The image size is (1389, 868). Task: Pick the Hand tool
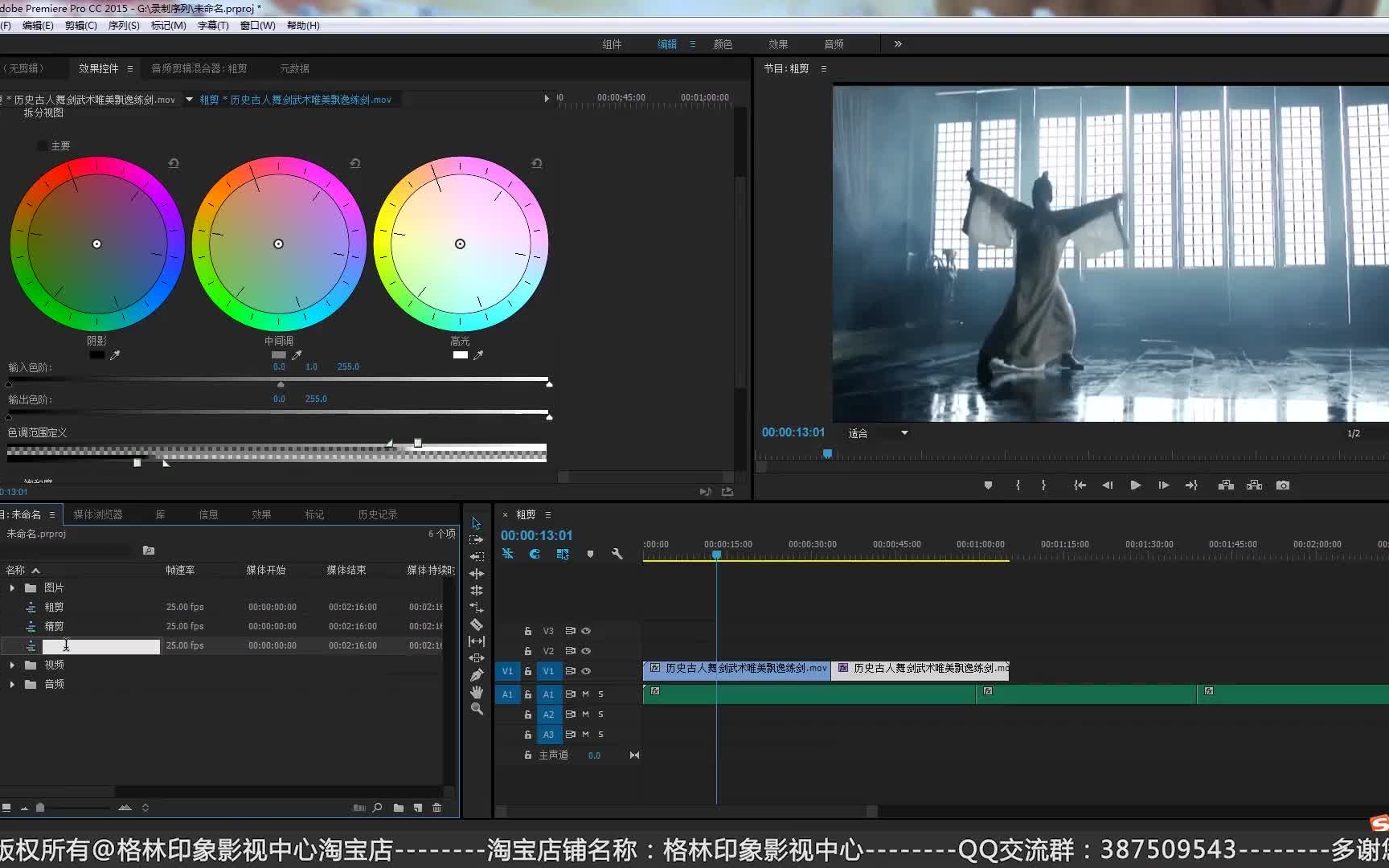click(477, 692)
